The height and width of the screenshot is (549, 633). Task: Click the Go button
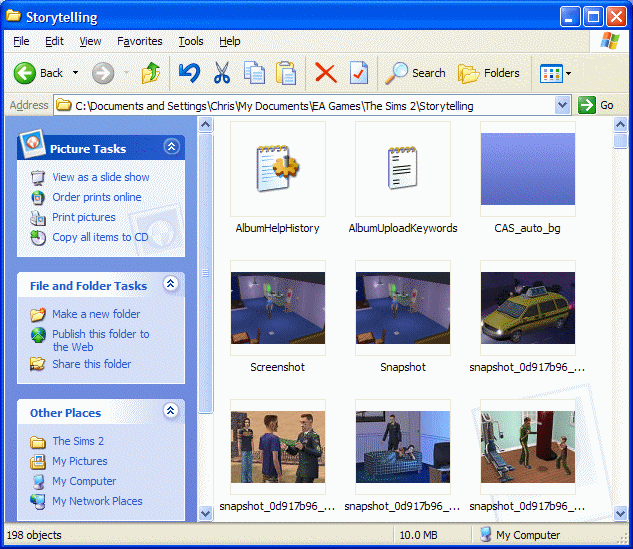click(x=596, y=106)
